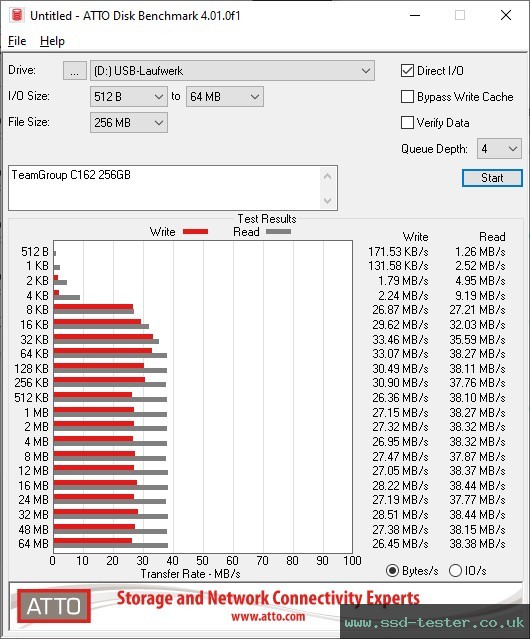
Task: Click the ATTO Disk Benchmark title bar icon
Action: 17,15
